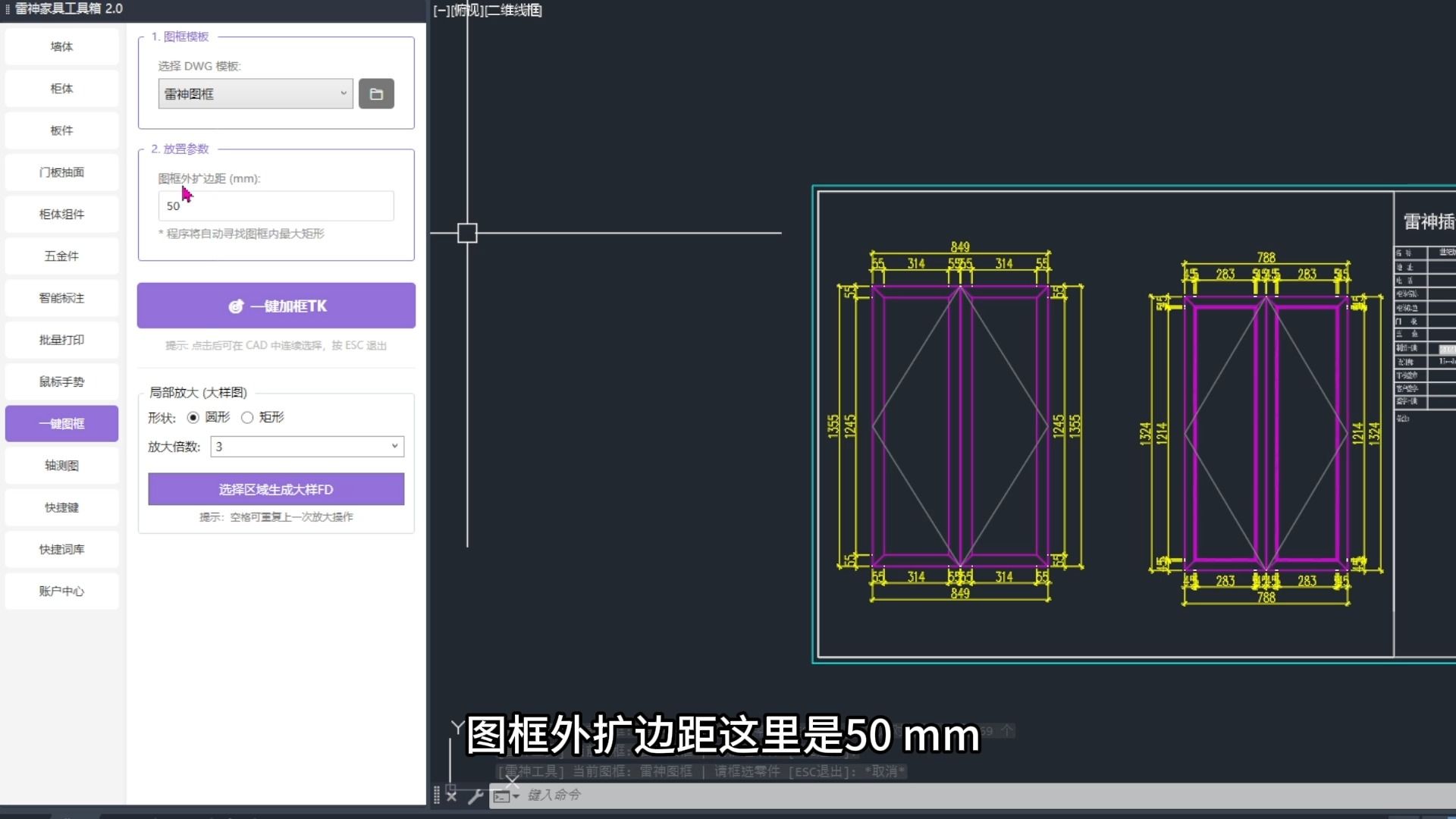Open the 快捷词库 section
Viewport: 1456px width, 819px height.
click(x=61, y=549)
